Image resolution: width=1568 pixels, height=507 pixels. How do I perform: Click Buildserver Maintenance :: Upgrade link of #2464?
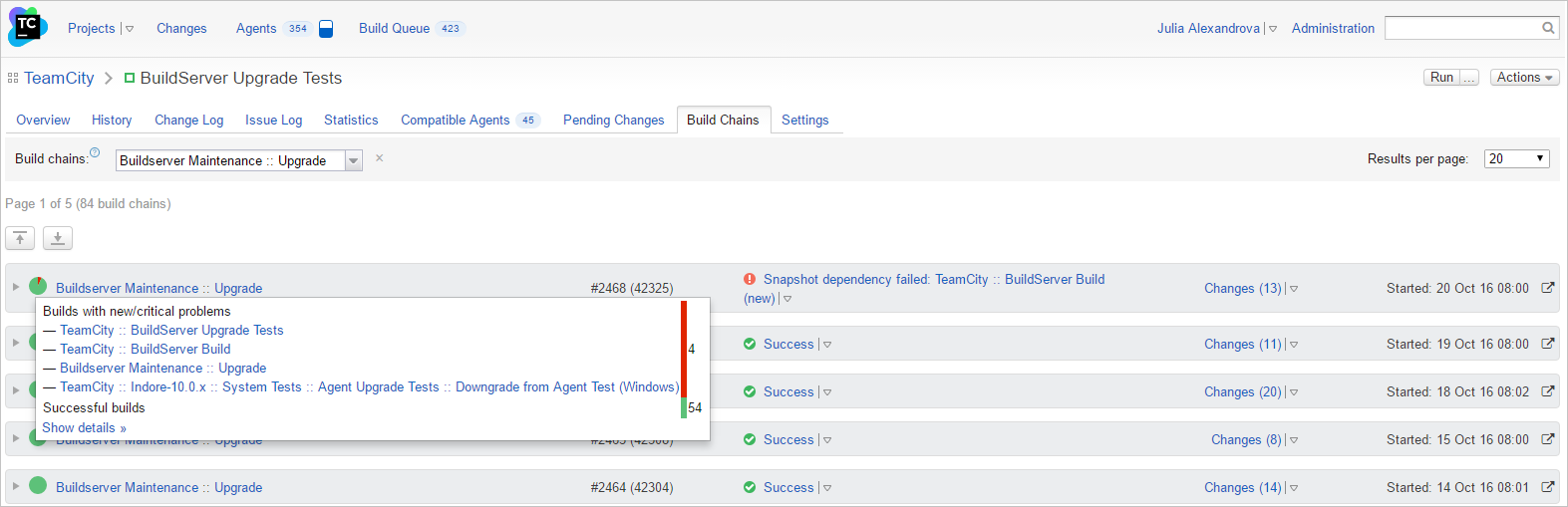[159, 487]
